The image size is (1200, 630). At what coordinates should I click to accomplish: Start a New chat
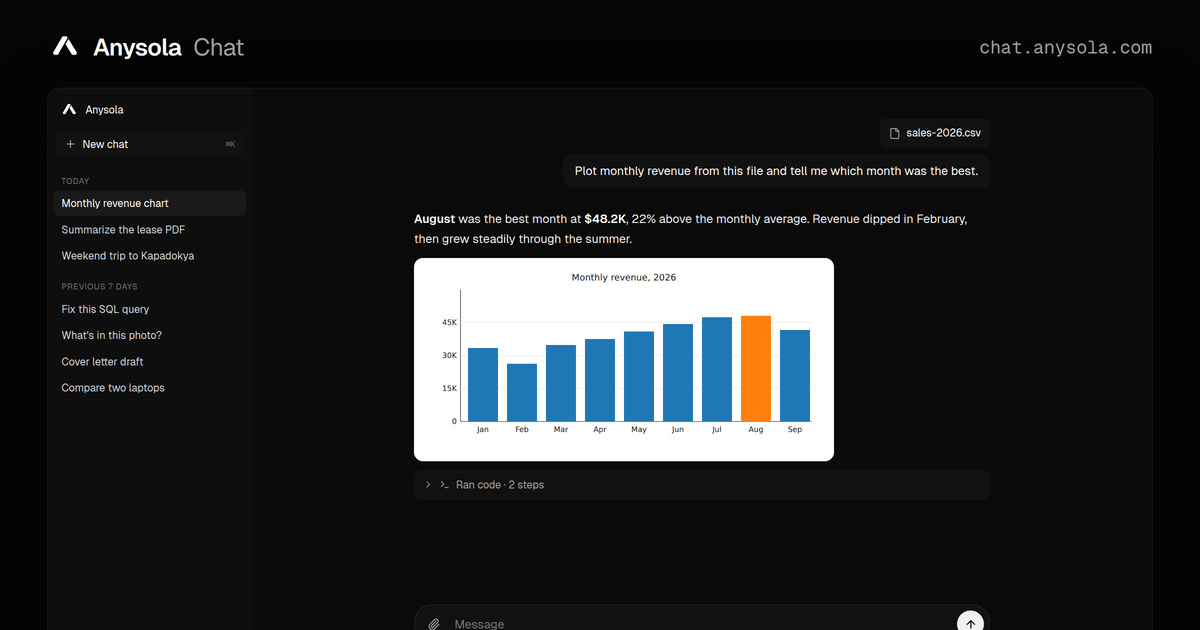(x=150, y=144)
